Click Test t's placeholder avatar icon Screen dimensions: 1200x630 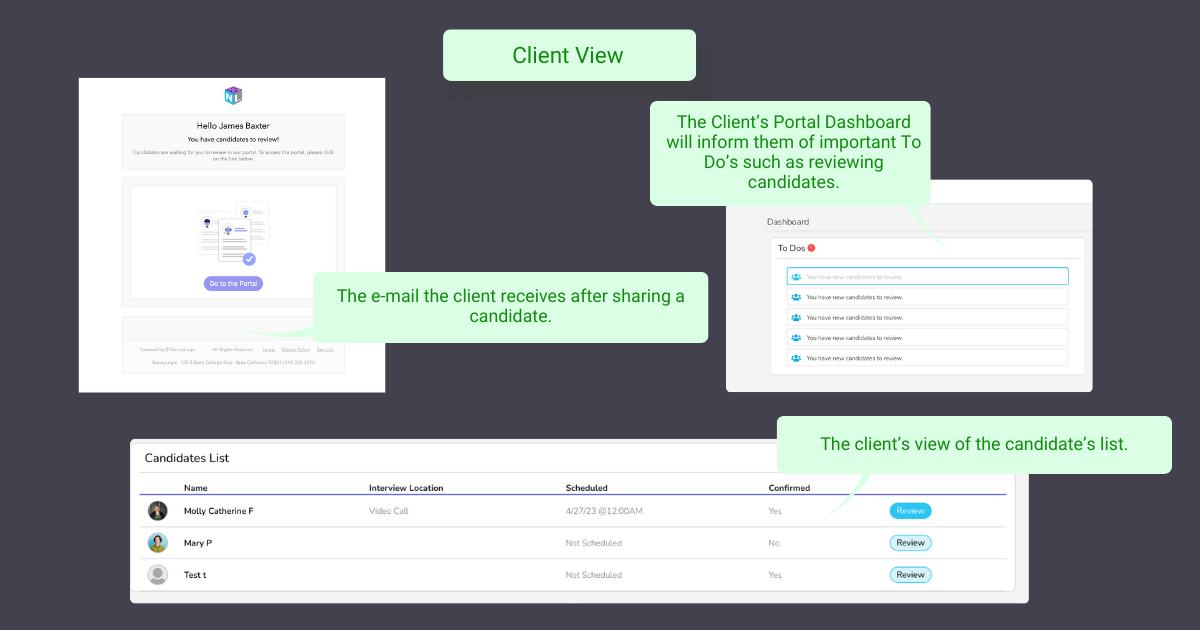click(158, 575)
